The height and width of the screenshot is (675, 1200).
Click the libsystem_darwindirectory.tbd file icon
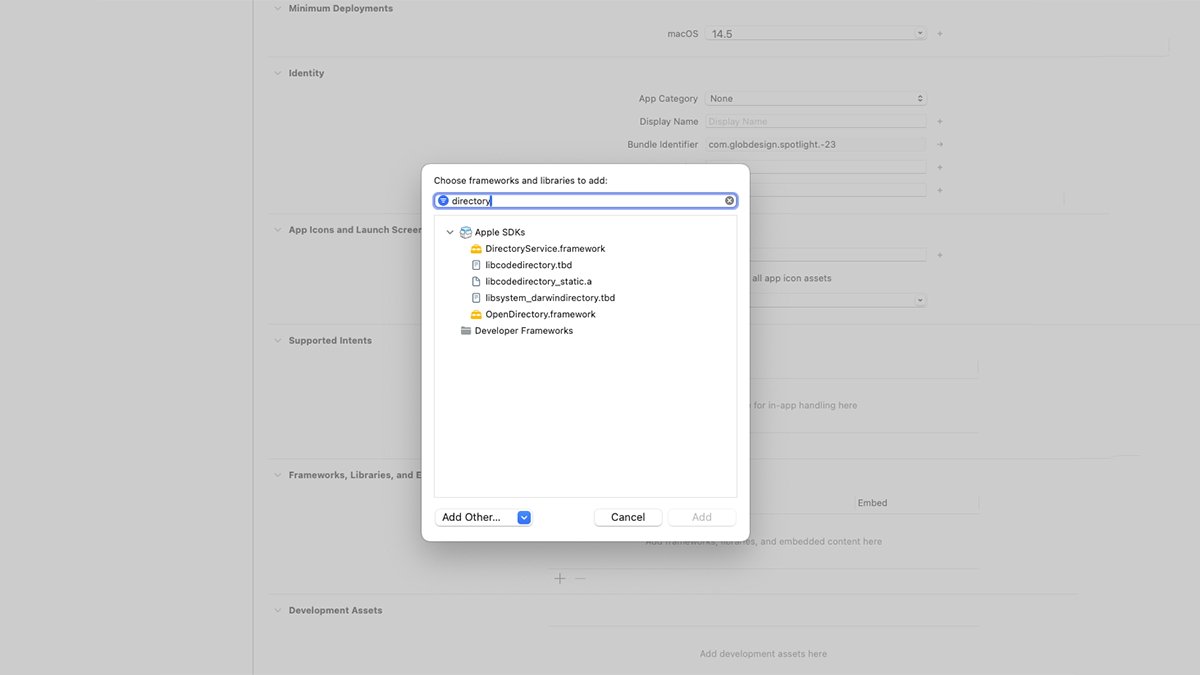(476, 298)
